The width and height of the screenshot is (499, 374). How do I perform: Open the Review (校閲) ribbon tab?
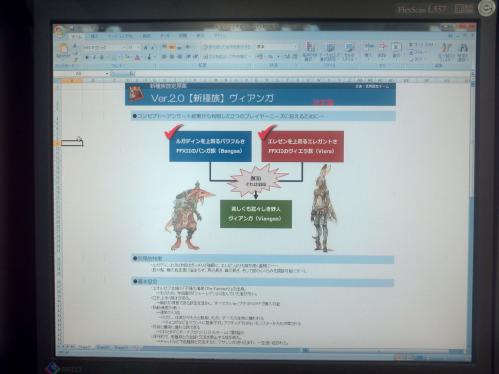[182, 36]
